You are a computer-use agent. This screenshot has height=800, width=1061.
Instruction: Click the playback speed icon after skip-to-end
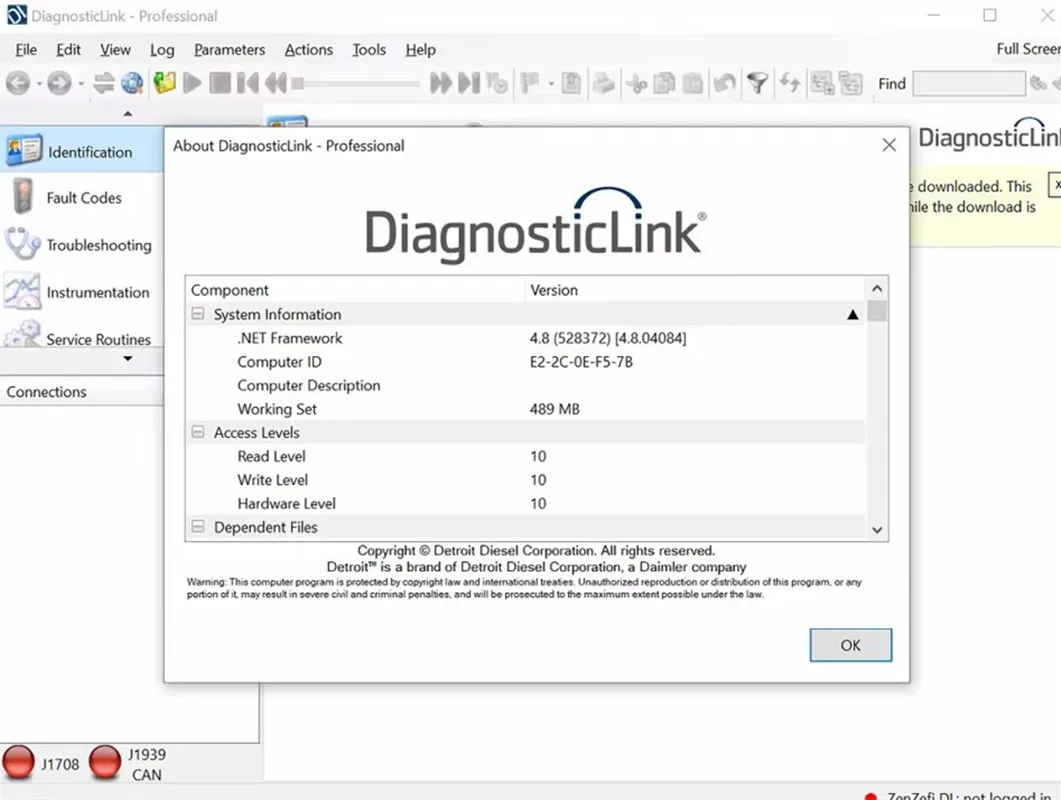497,83
